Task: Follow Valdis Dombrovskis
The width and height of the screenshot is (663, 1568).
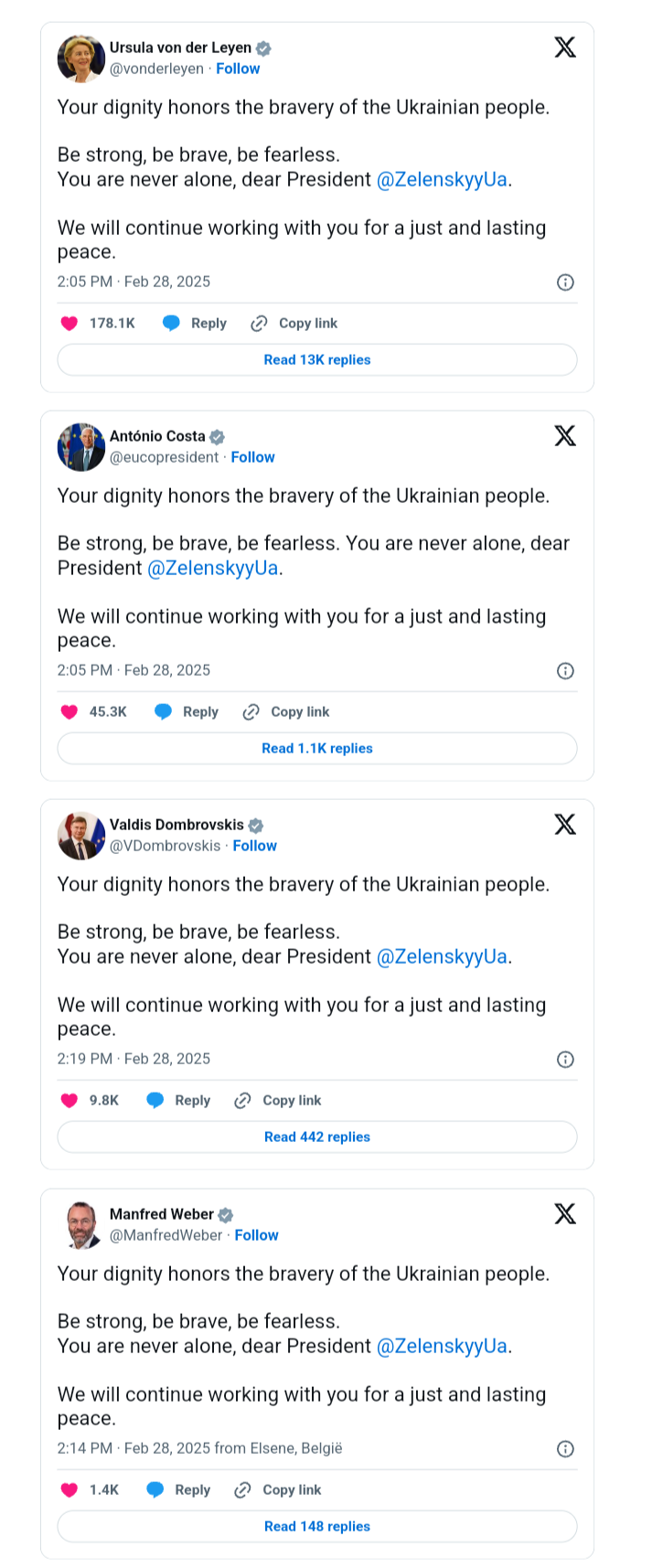Action: [254, 846]
